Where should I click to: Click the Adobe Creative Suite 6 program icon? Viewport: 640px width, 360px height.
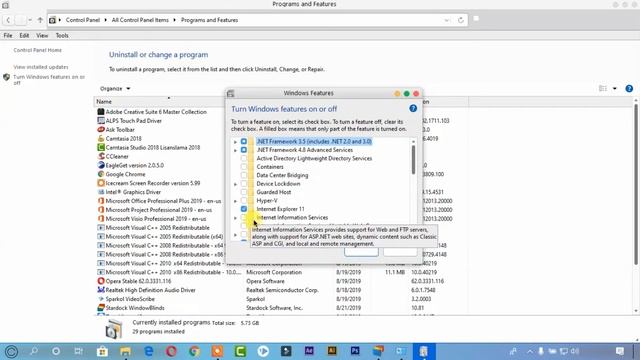pos(101,111)
